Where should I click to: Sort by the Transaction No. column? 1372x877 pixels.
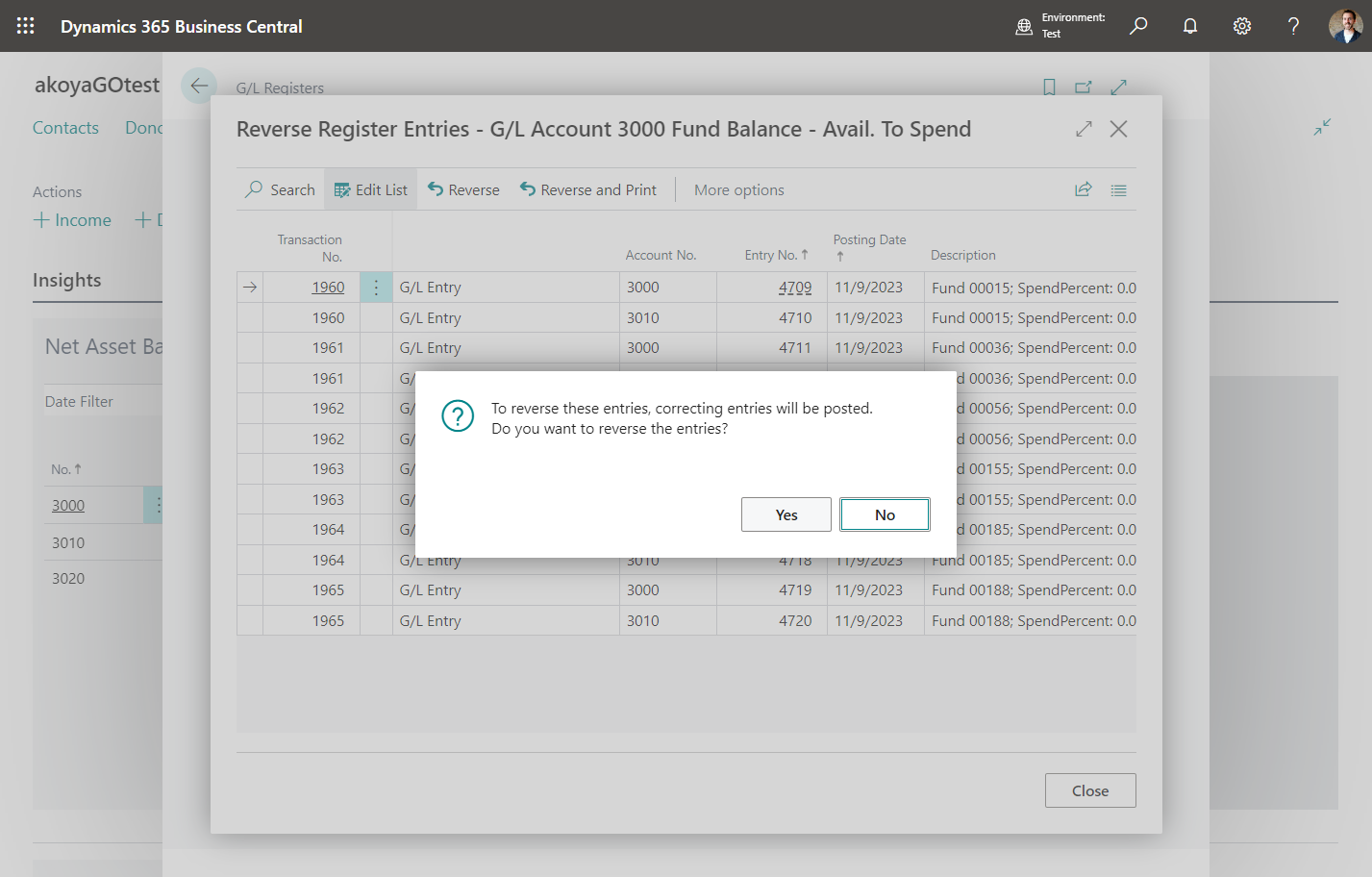click(x=310, y=248)
